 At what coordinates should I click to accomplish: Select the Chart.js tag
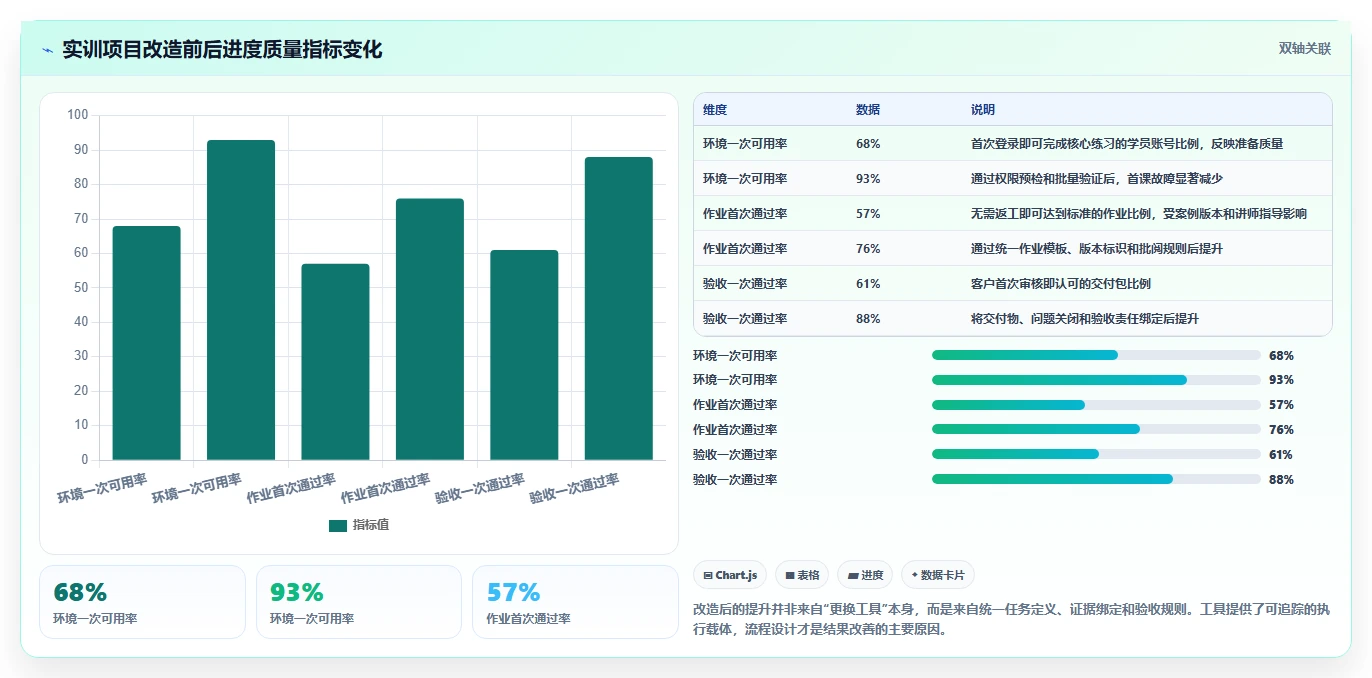click(x=730, y=575)
